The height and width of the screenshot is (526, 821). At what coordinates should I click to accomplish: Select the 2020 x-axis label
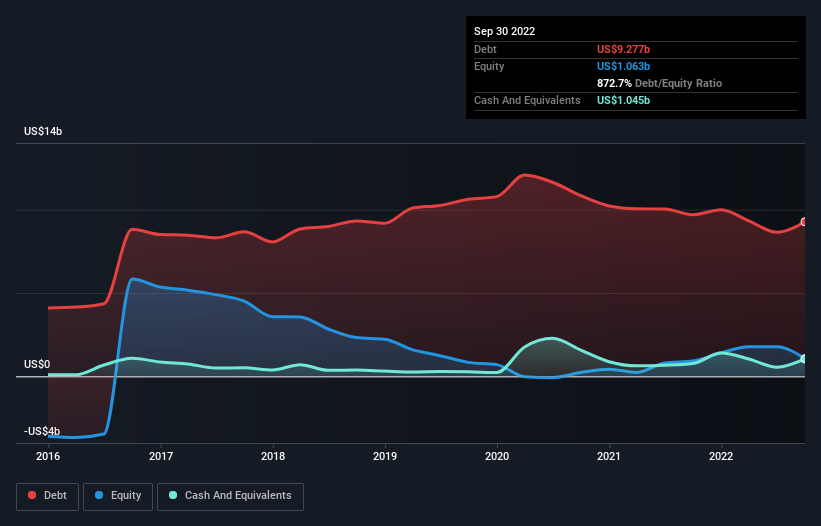click(x=497, y=456)
